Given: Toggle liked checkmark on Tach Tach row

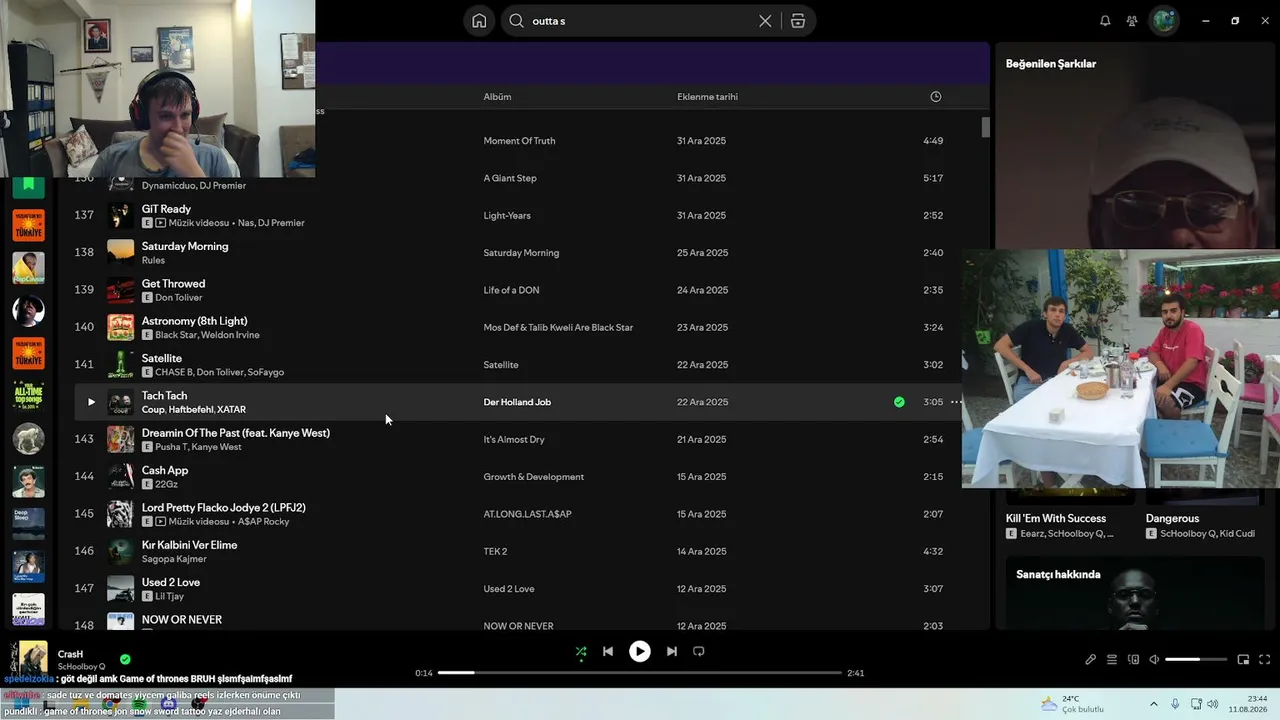Looking at the screenshot, I should click(x=899, y=402).
